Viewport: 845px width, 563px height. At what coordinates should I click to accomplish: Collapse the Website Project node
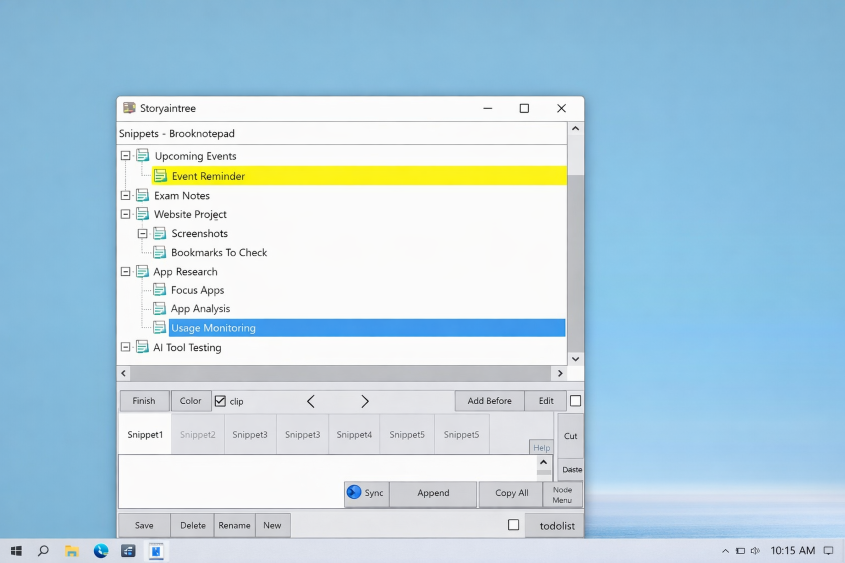pyautogui.click(x=126, y=214)
